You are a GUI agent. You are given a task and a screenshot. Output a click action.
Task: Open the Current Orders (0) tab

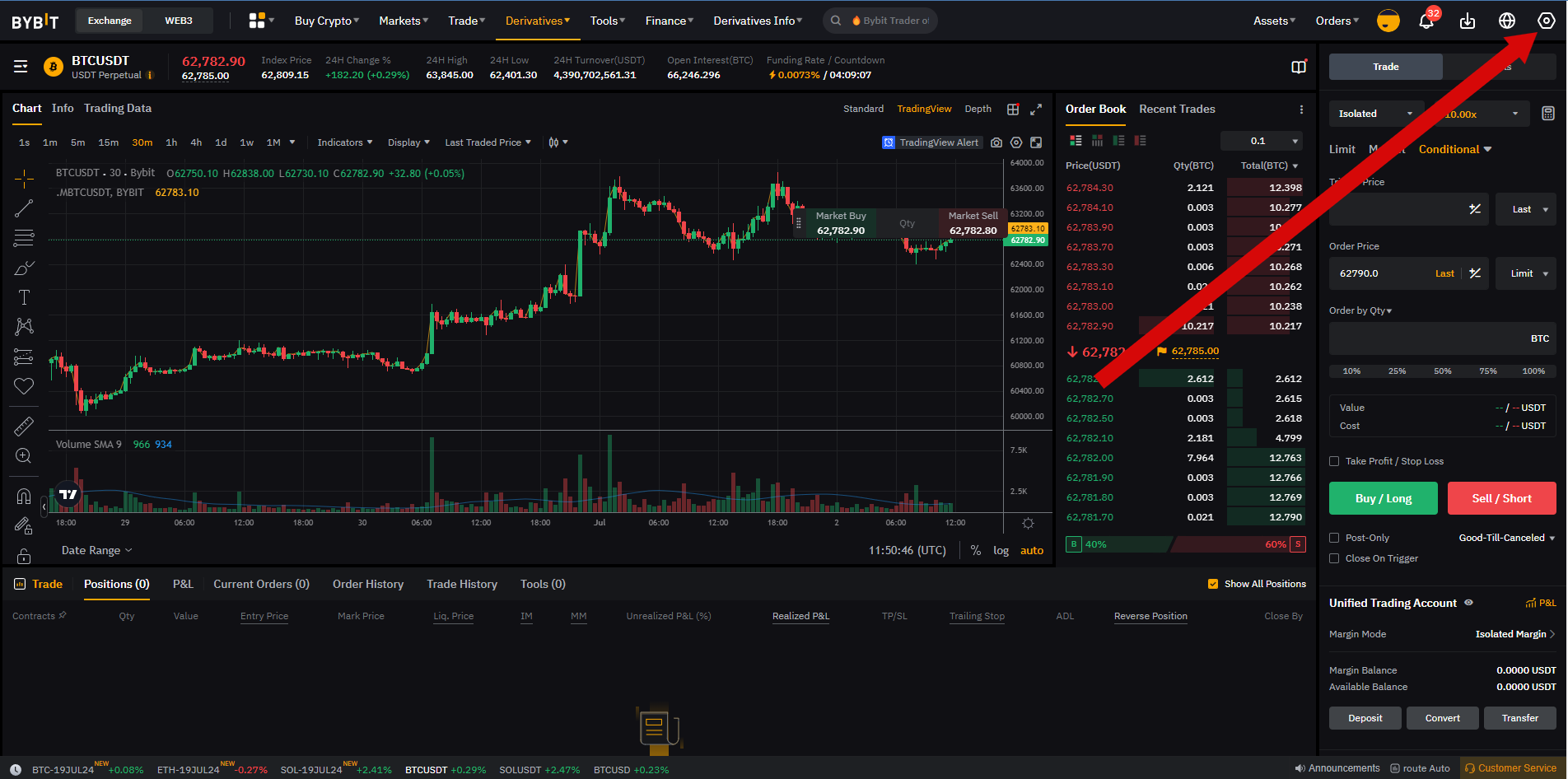pyautogui.click(x=261, y=584)
